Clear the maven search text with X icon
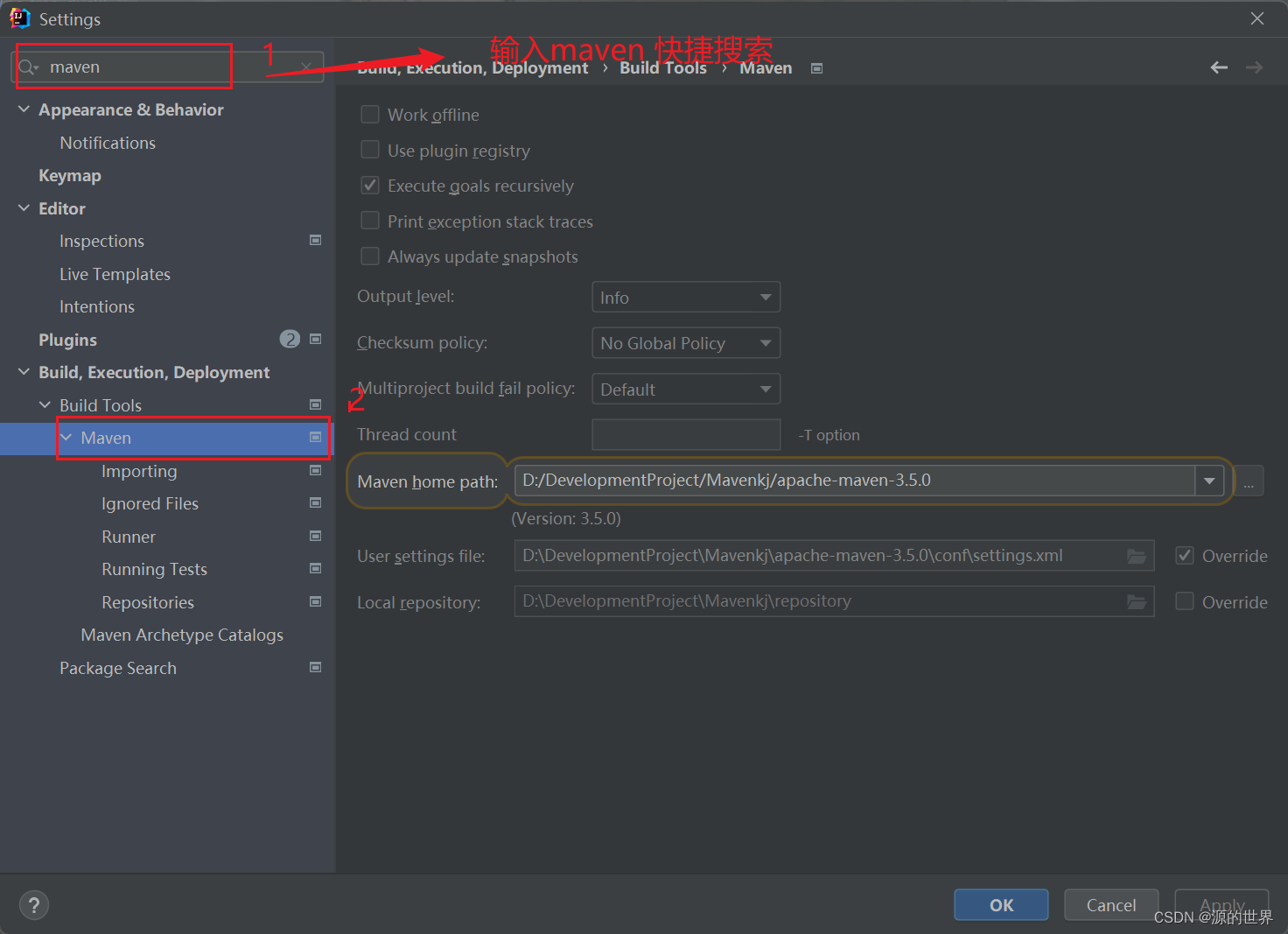 coord(306,67)
